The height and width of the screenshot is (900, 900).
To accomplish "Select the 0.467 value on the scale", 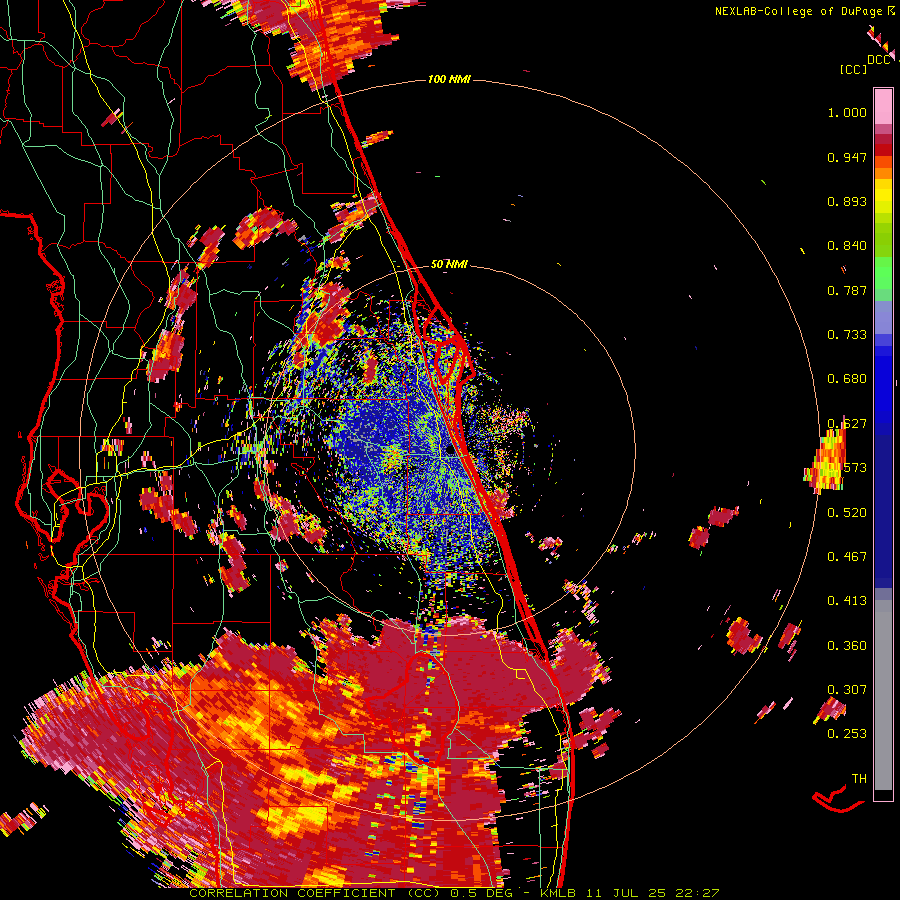I will pos(847,556).
